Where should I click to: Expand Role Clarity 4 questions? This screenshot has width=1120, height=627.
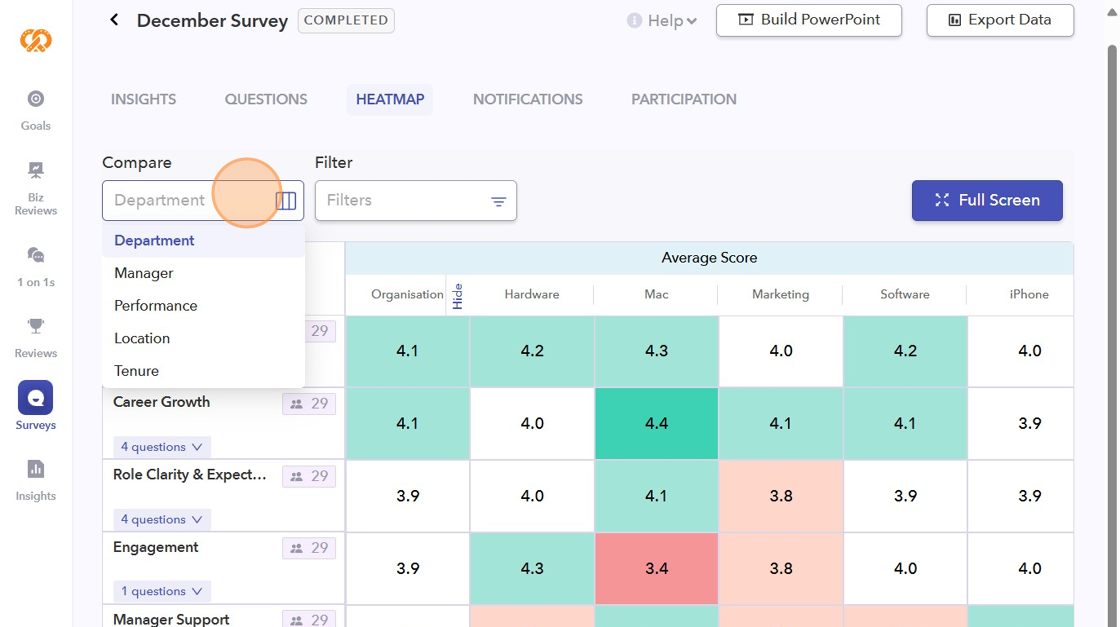161,519
